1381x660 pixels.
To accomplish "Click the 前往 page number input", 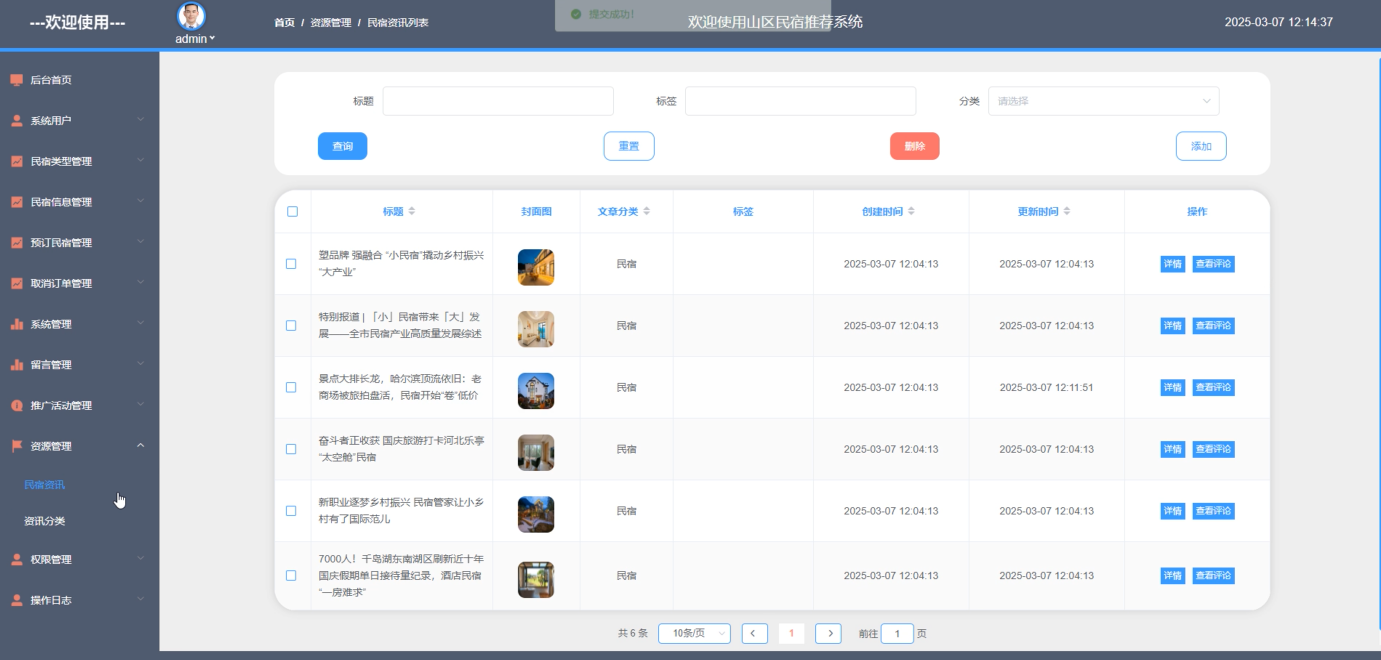I will pos(897,633).
